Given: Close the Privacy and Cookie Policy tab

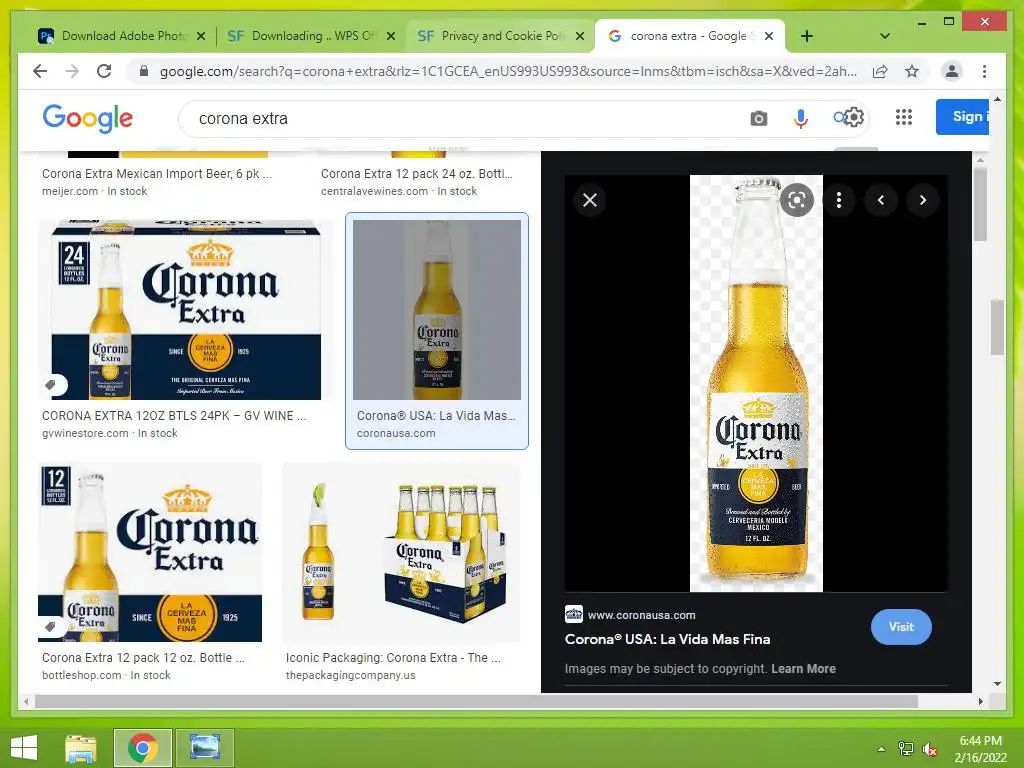Looking at the screenshot, I should point(579,36).
